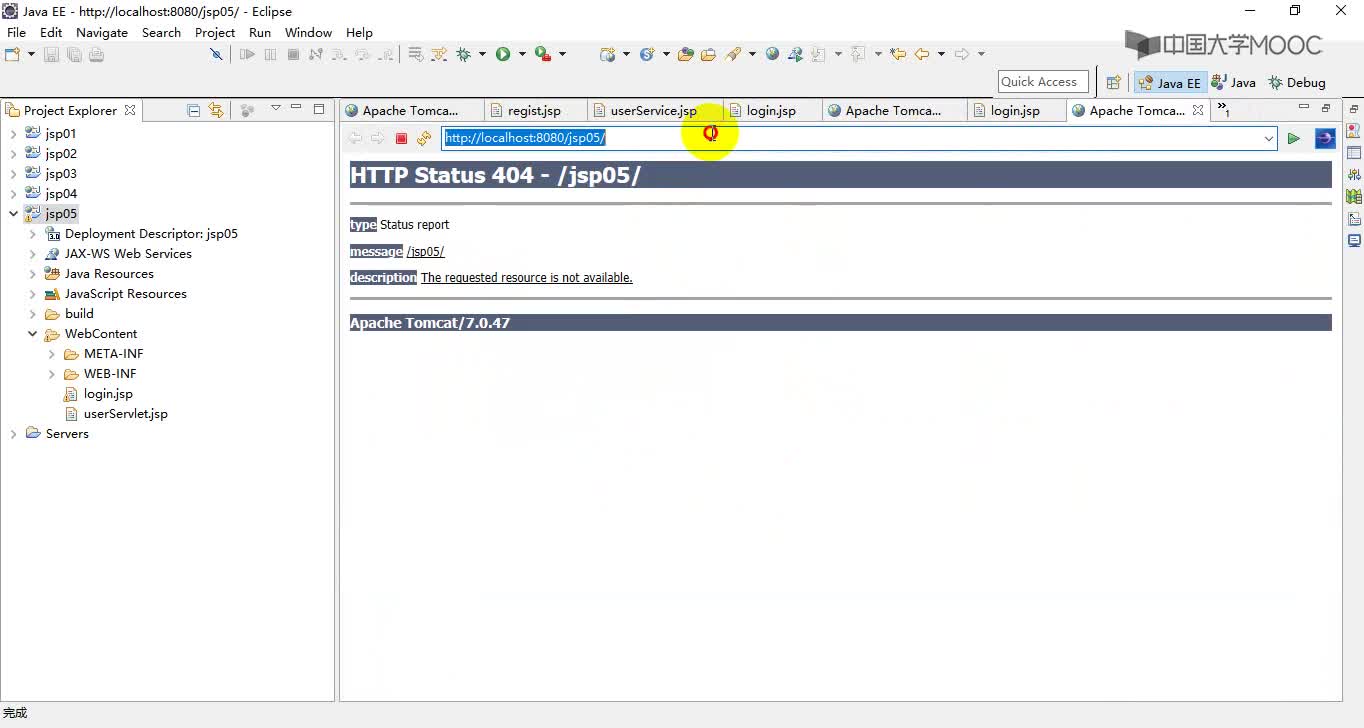This screenshot has height=728, width=1364.
Task: Expand the WEB-INF folder
Action: click(x=52, y=373)
